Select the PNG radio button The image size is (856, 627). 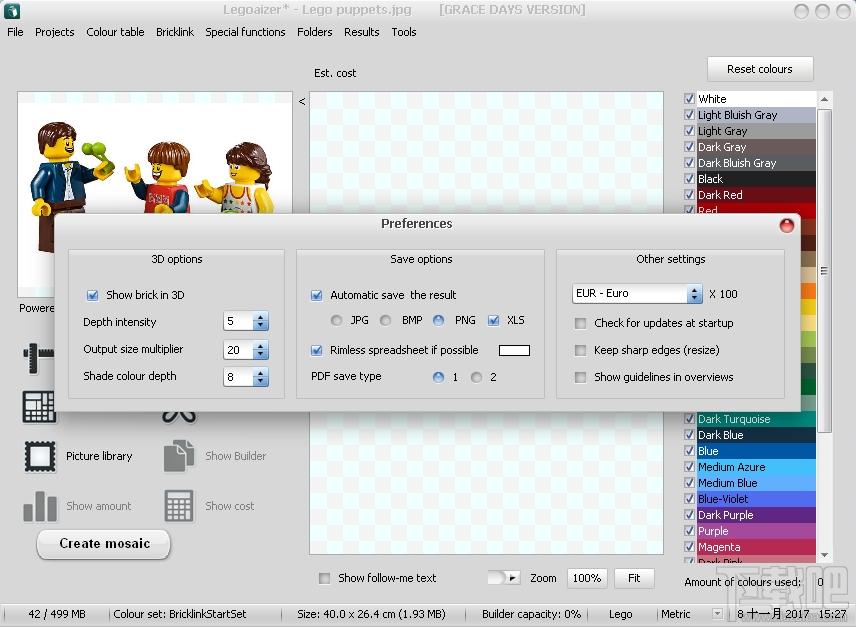[438, 320]
